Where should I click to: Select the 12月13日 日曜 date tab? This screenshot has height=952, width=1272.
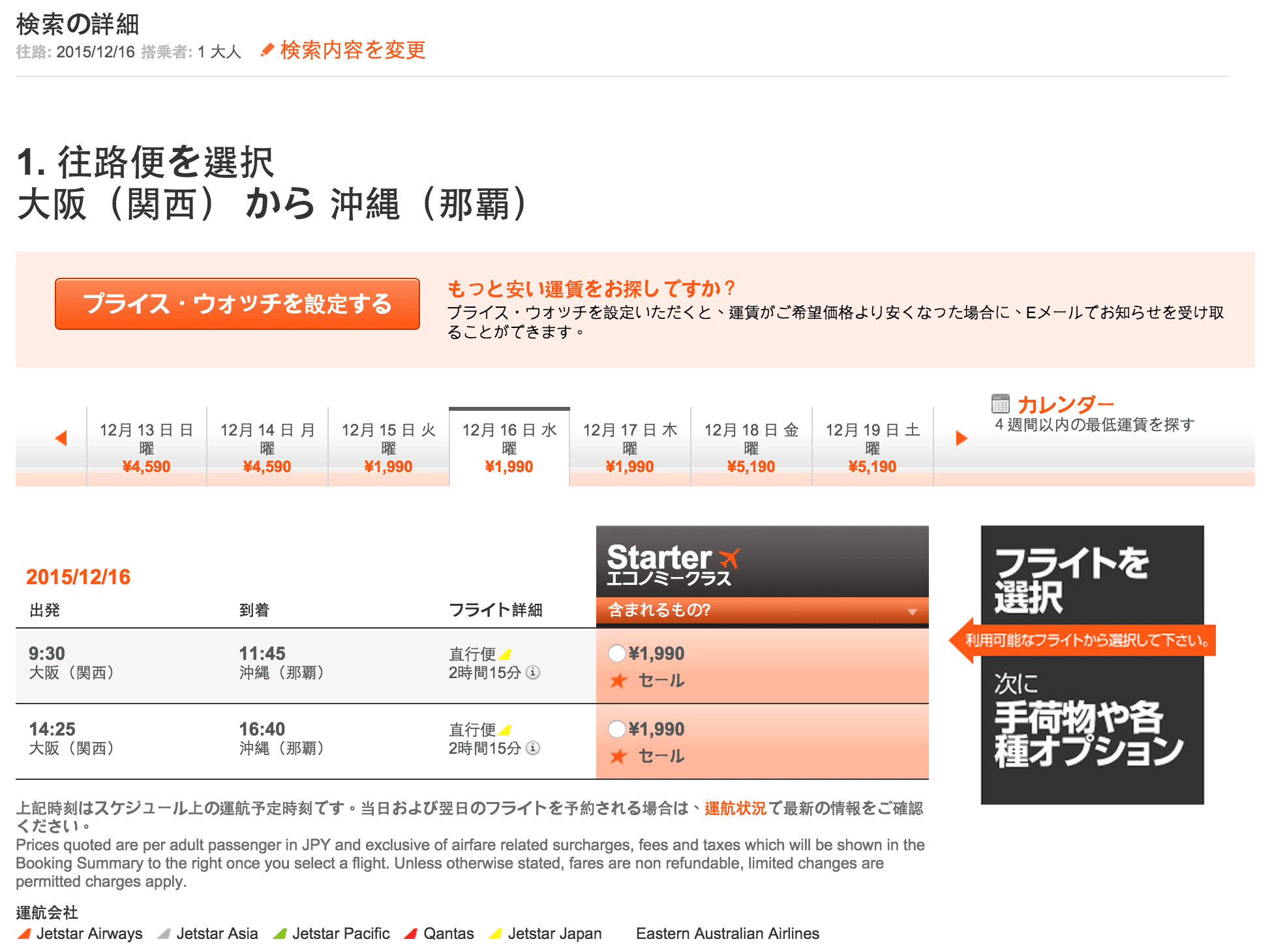point(147,447)
